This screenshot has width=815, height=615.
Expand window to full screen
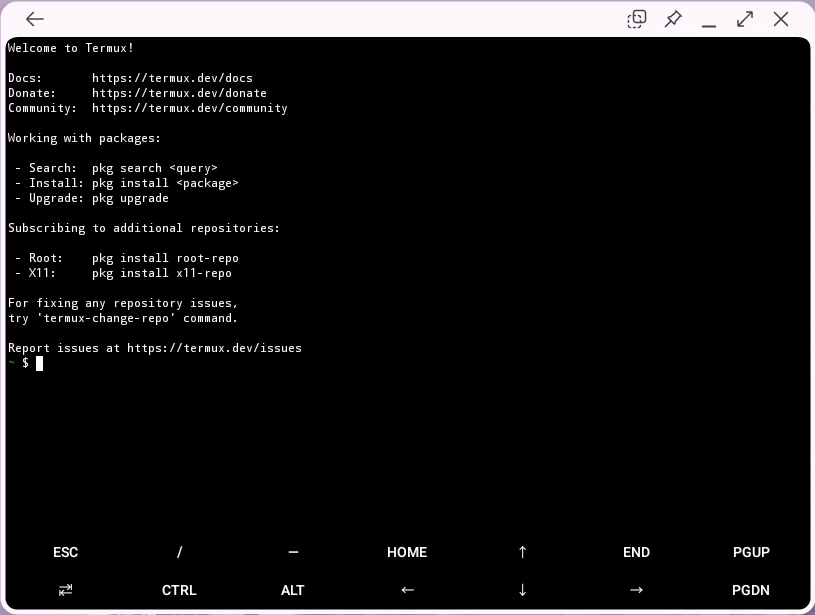tap(745, 19)
